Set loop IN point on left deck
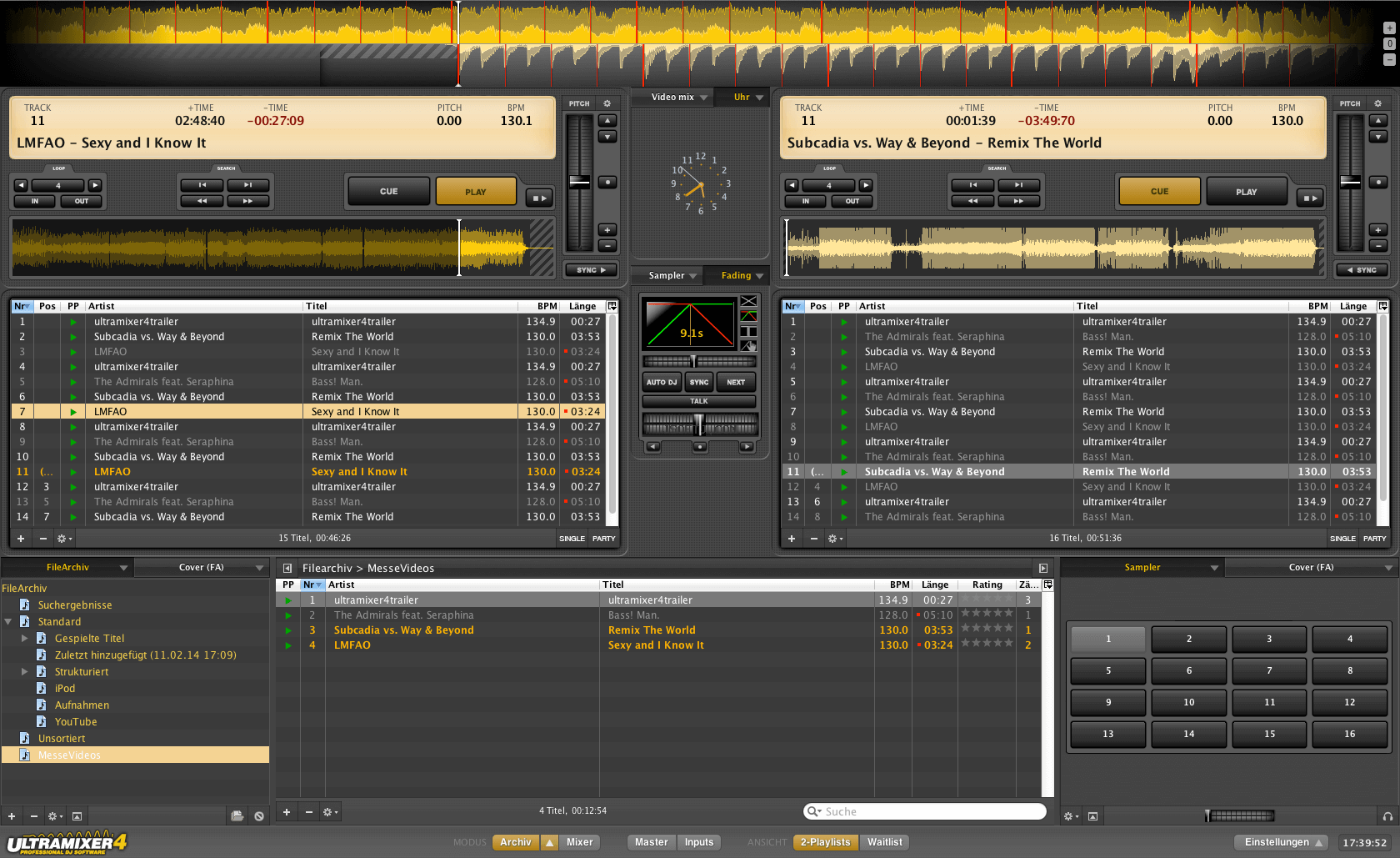This screenshot has height=858, width=1400. pos(35,201)
